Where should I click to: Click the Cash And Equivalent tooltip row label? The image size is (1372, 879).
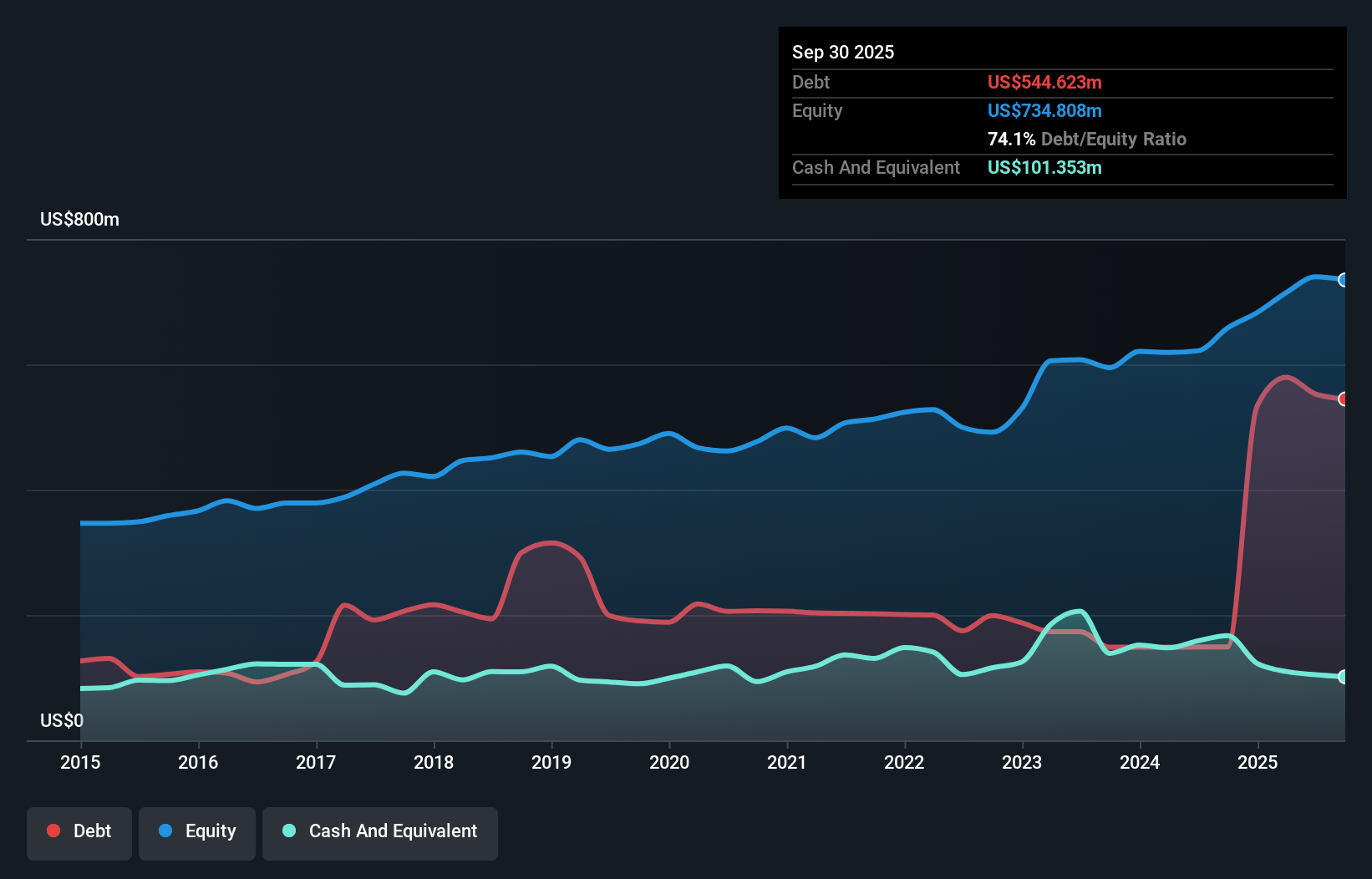[x=877, y=167]
